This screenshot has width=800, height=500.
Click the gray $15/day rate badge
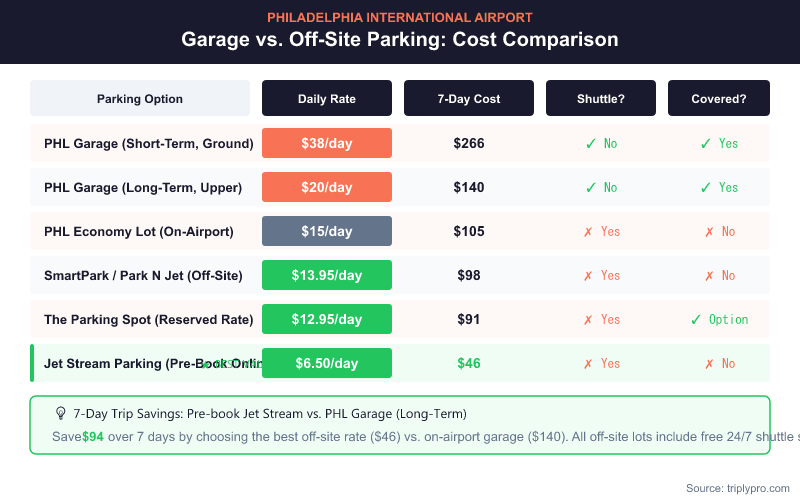pyautogui.click(x=327, y=232)
